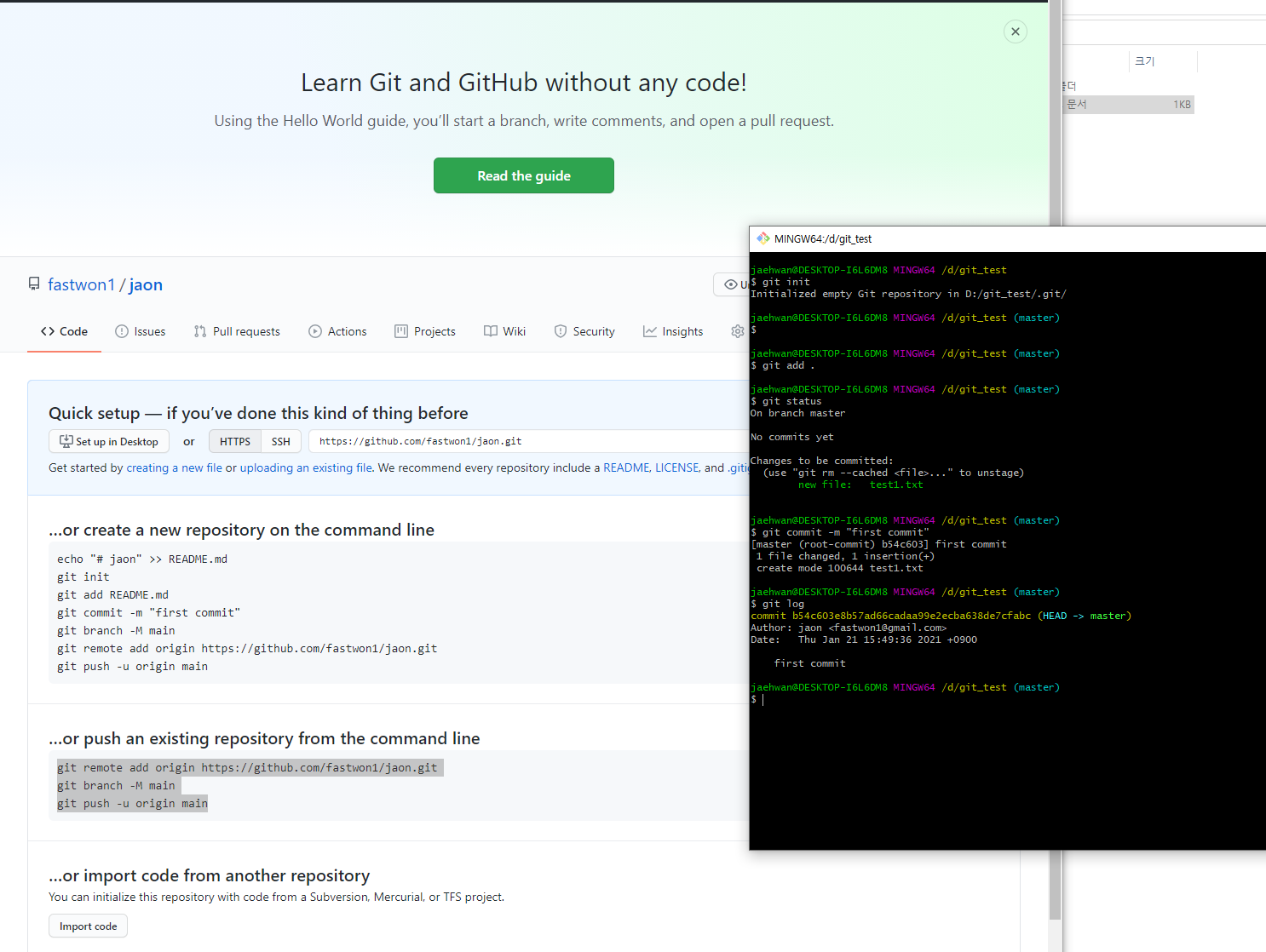Image resolution: width=1266 pixels, height=952 pixels.
Task: Click the Pull requests branch icon
Action: [x=200, y=331]
